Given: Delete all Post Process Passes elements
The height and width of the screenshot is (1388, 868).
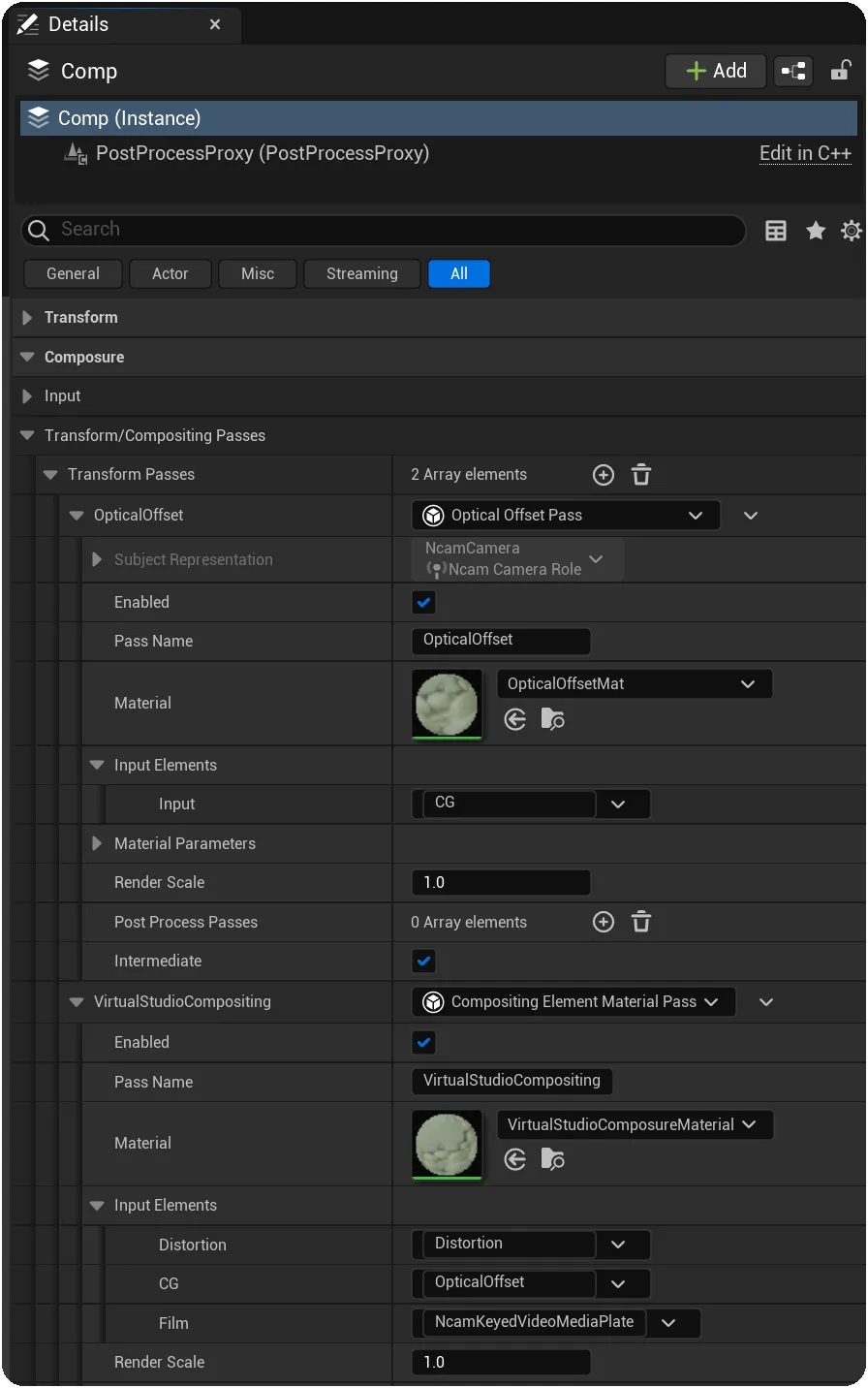Looking at the screenshot, I should (641, 922).
